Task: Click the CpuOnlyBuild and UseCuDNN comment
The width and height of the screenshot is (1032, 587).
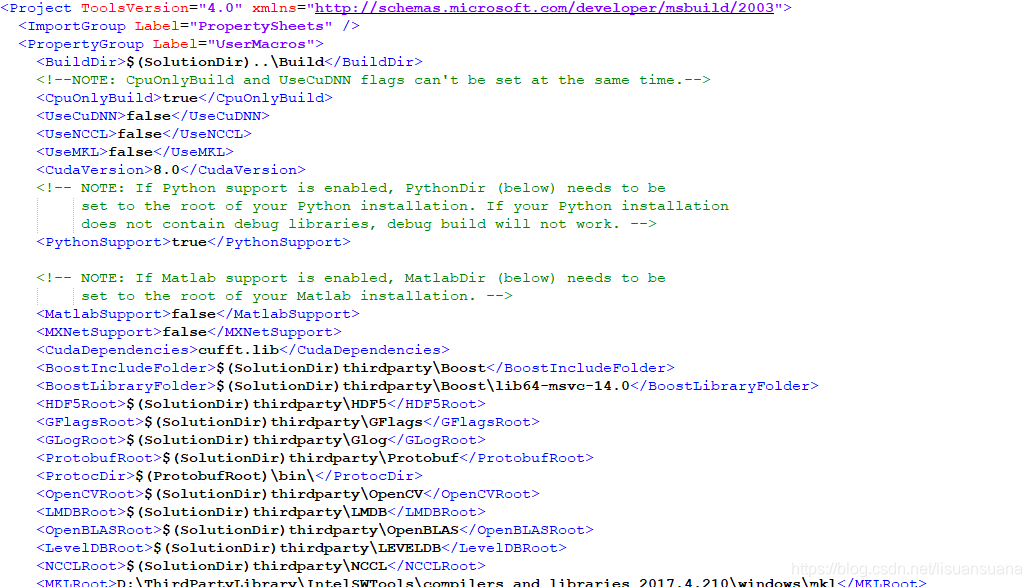Action: point(374,80)
